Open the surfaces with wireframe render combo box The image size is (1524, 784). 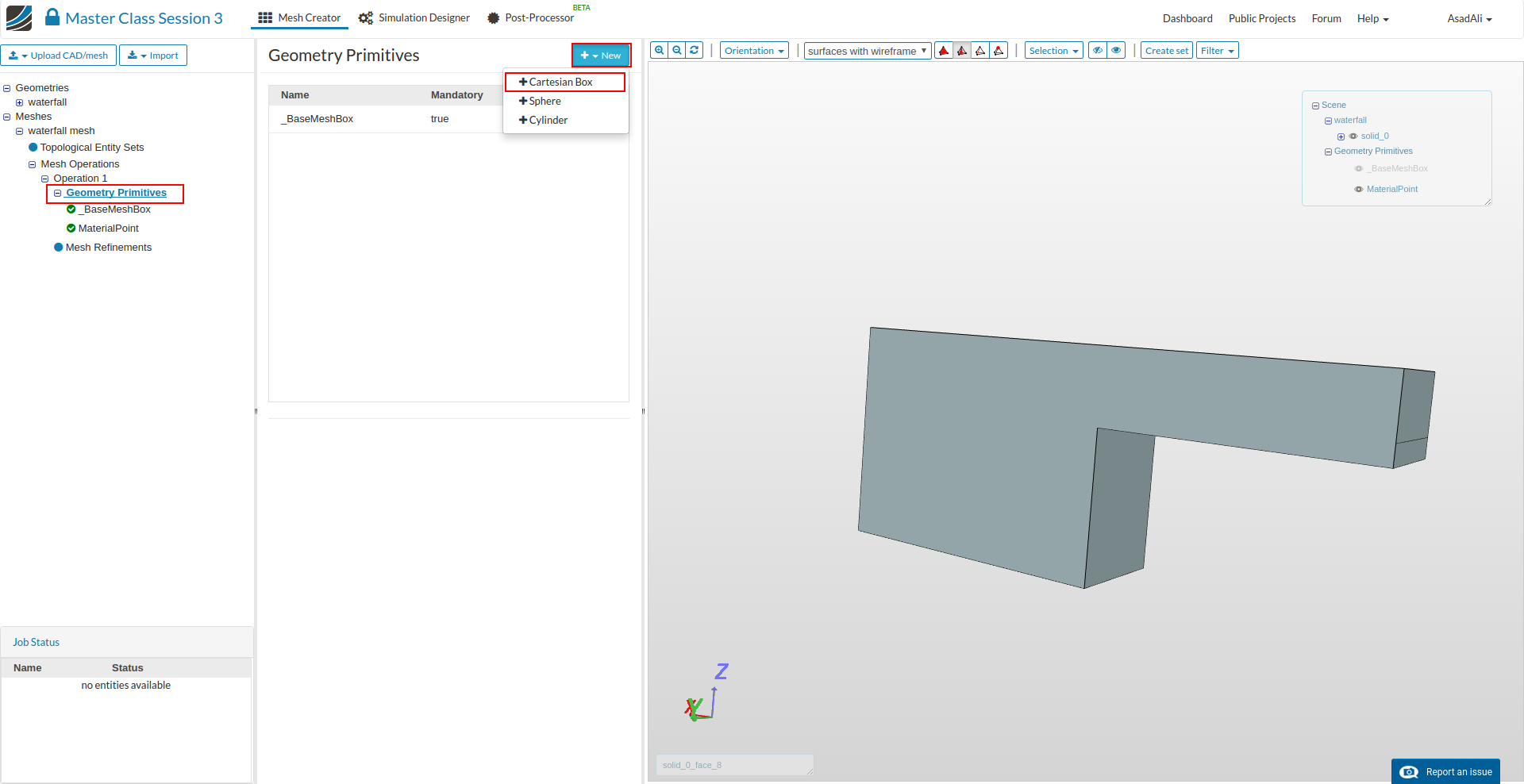coord(867,52)
